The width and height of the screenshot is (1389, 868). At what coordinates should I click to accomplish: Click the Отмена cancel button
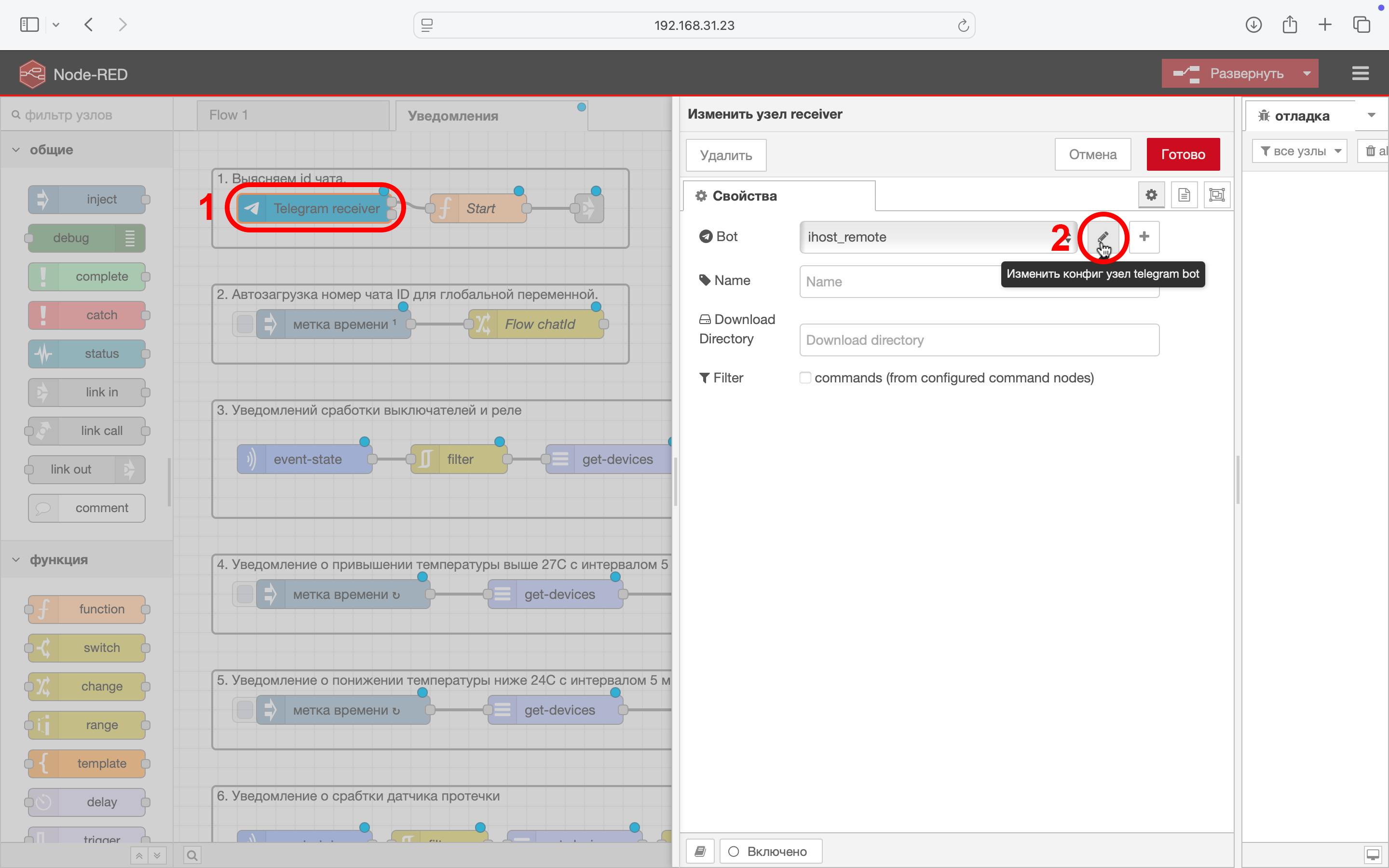coord(1092,154)
